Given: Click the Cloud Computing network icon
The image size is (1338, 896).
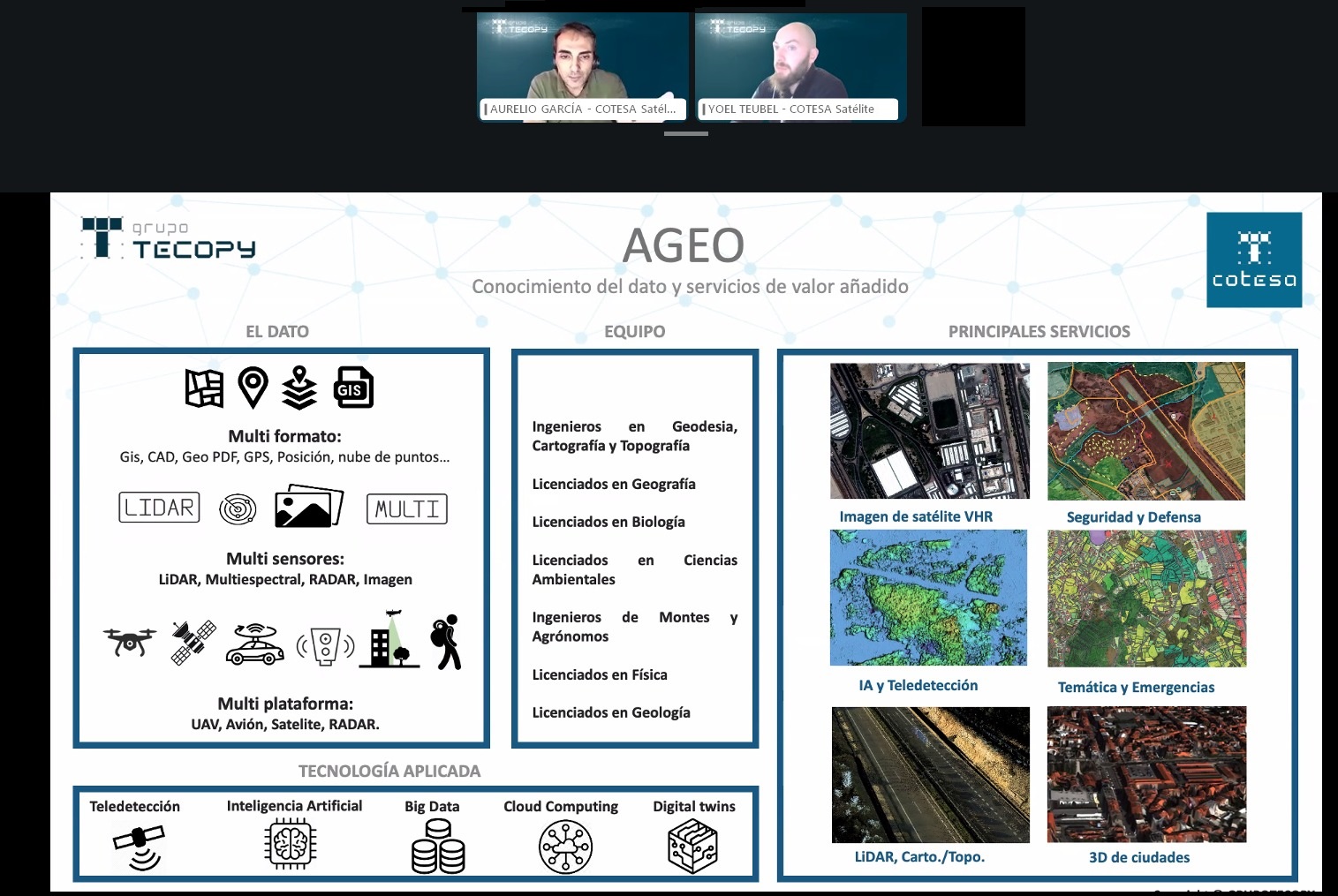Looking at the screenshot, I should coord(565,847).
